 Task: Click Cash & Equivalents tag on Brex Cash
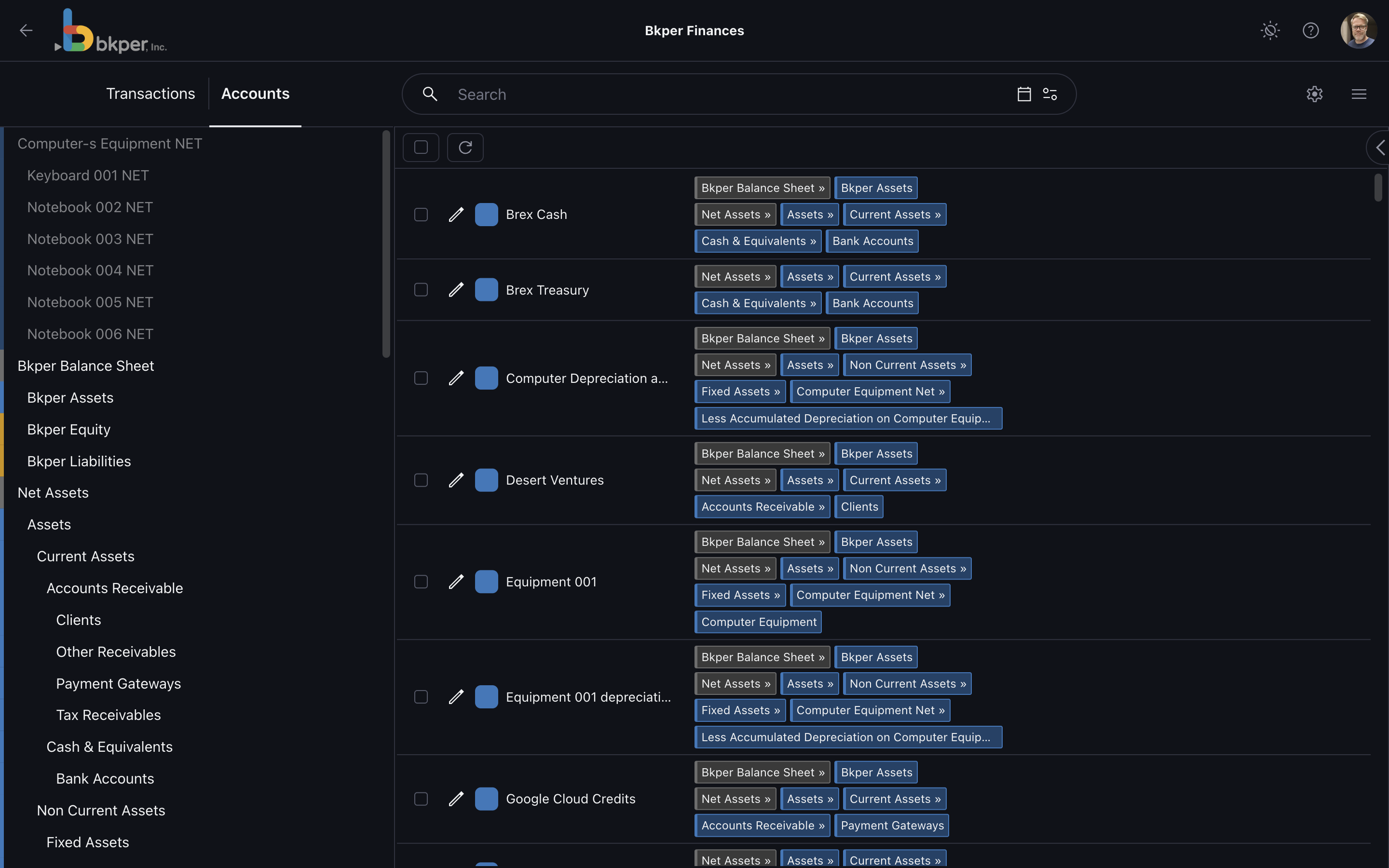pos(758,241)
